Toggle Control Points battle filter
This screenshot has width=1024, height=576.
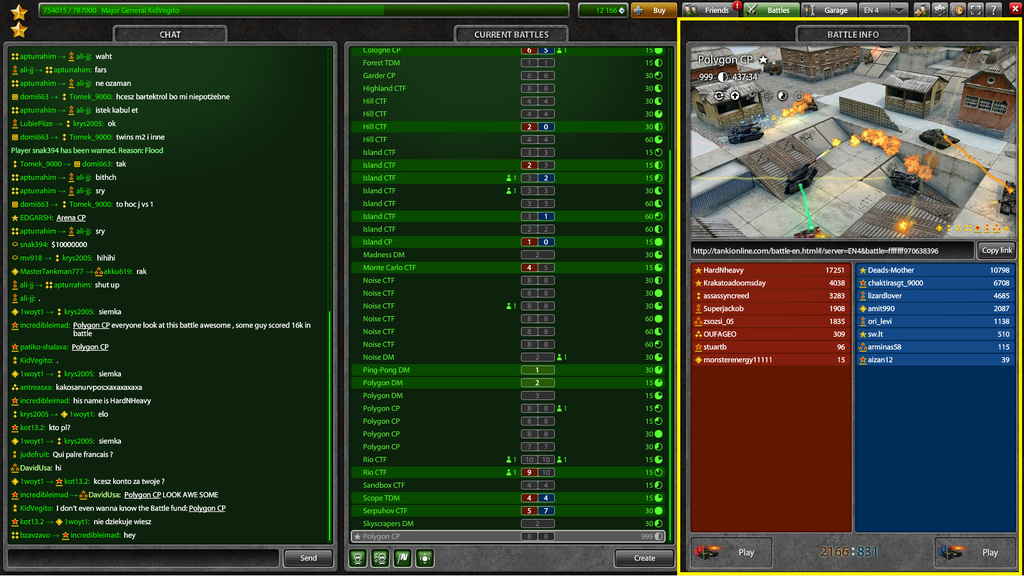[x=425, y=558]
